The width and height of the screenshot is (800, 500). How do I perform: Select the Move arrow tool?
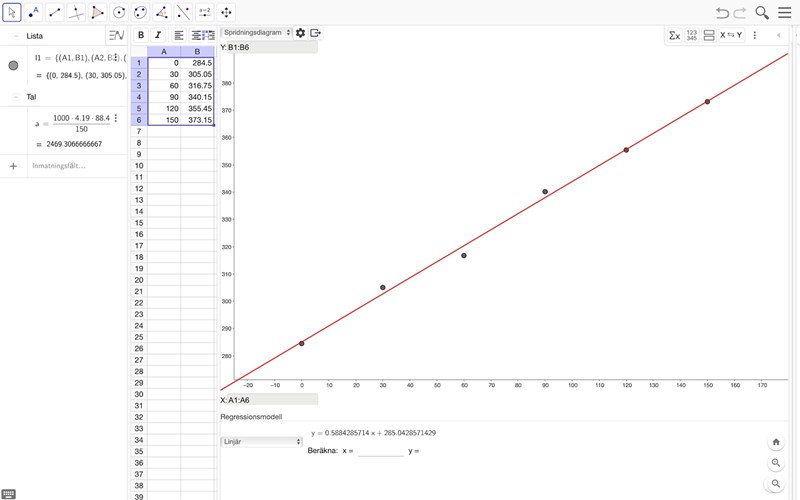[x=13, y=13]
